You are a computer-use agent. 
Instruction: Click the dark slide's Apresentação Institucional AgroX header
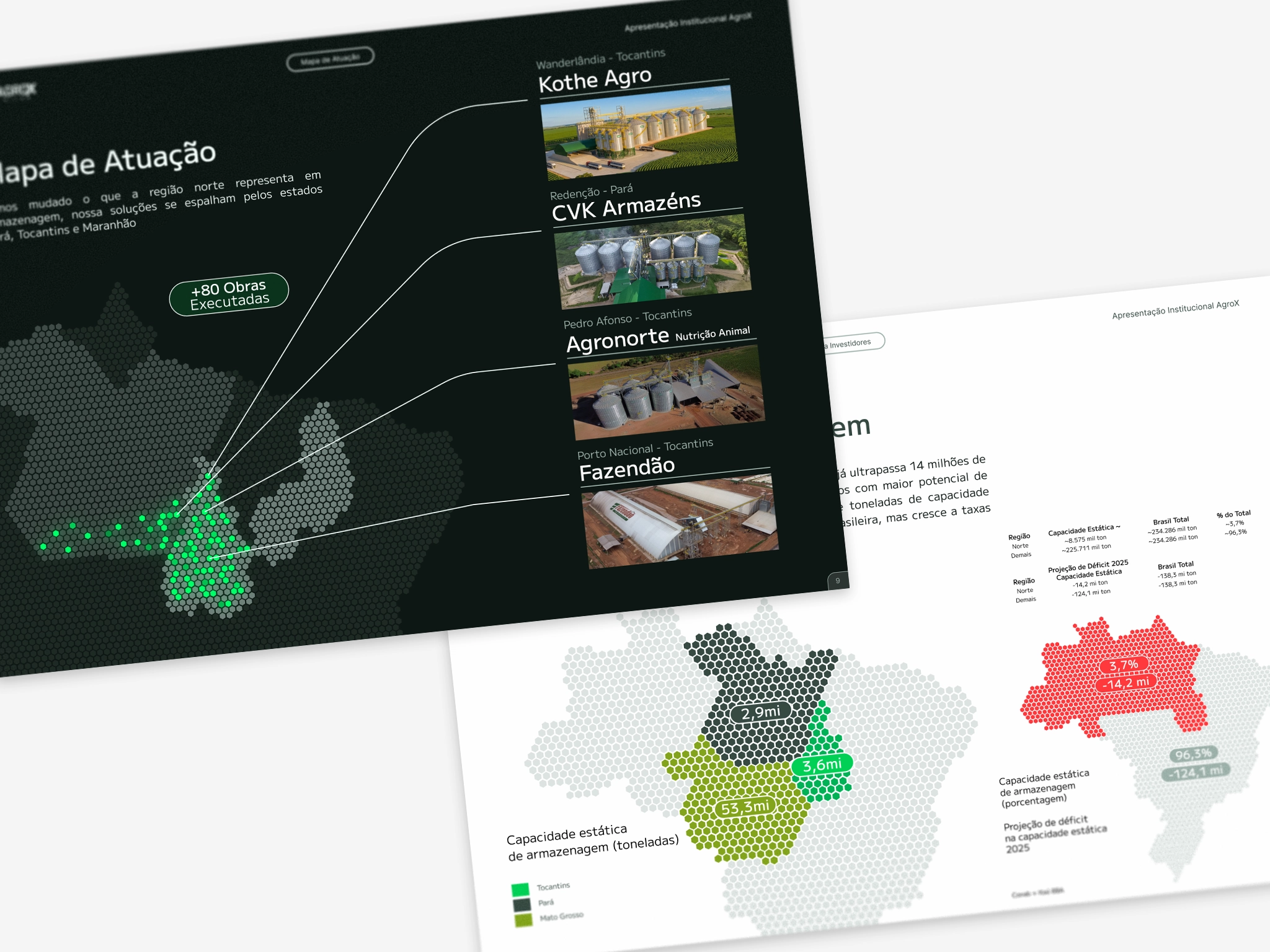pos(688,22)
